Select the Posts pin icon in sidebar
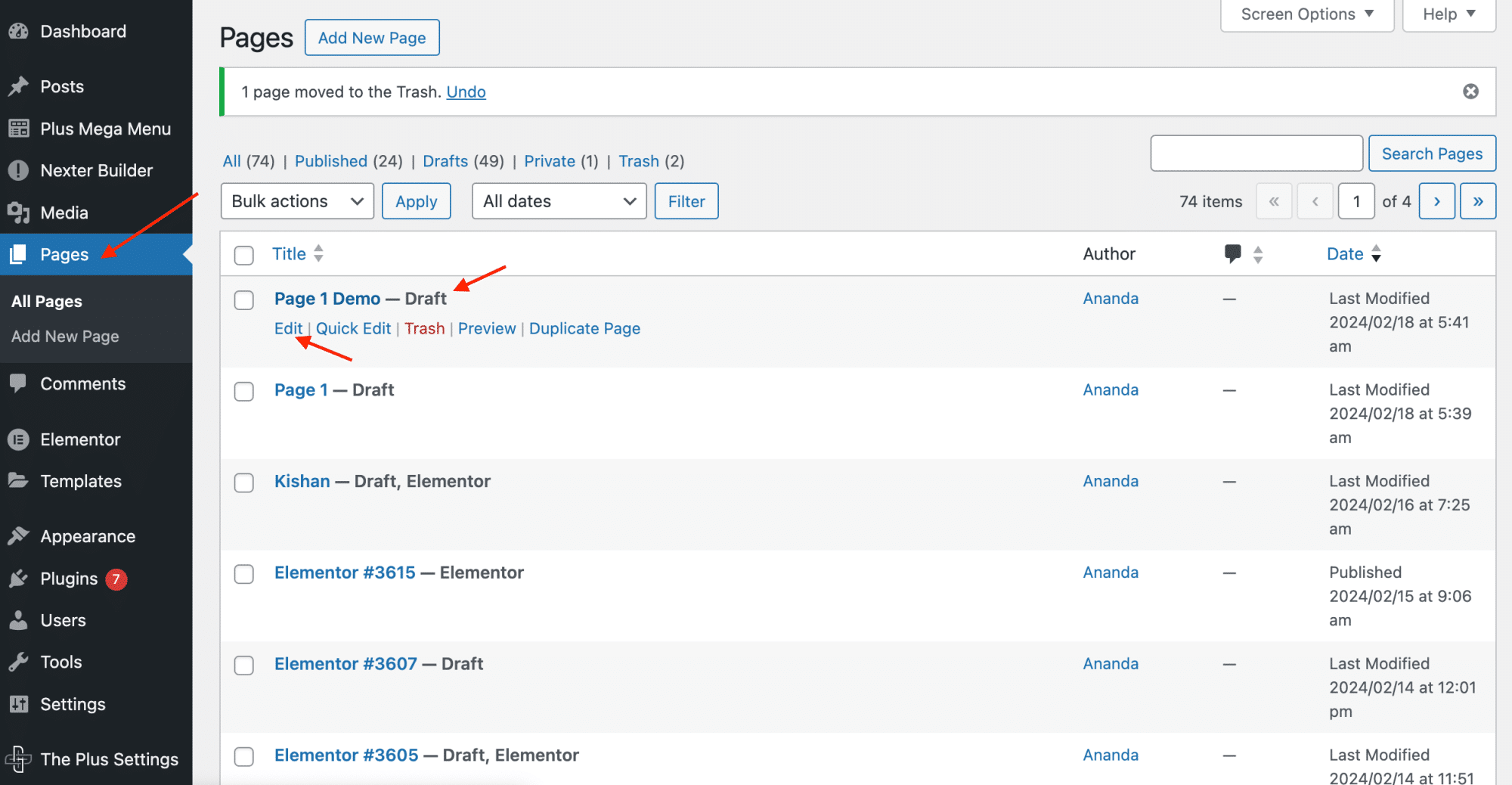The height and width of the screenshot is (785, 1512). pos(18,85)
